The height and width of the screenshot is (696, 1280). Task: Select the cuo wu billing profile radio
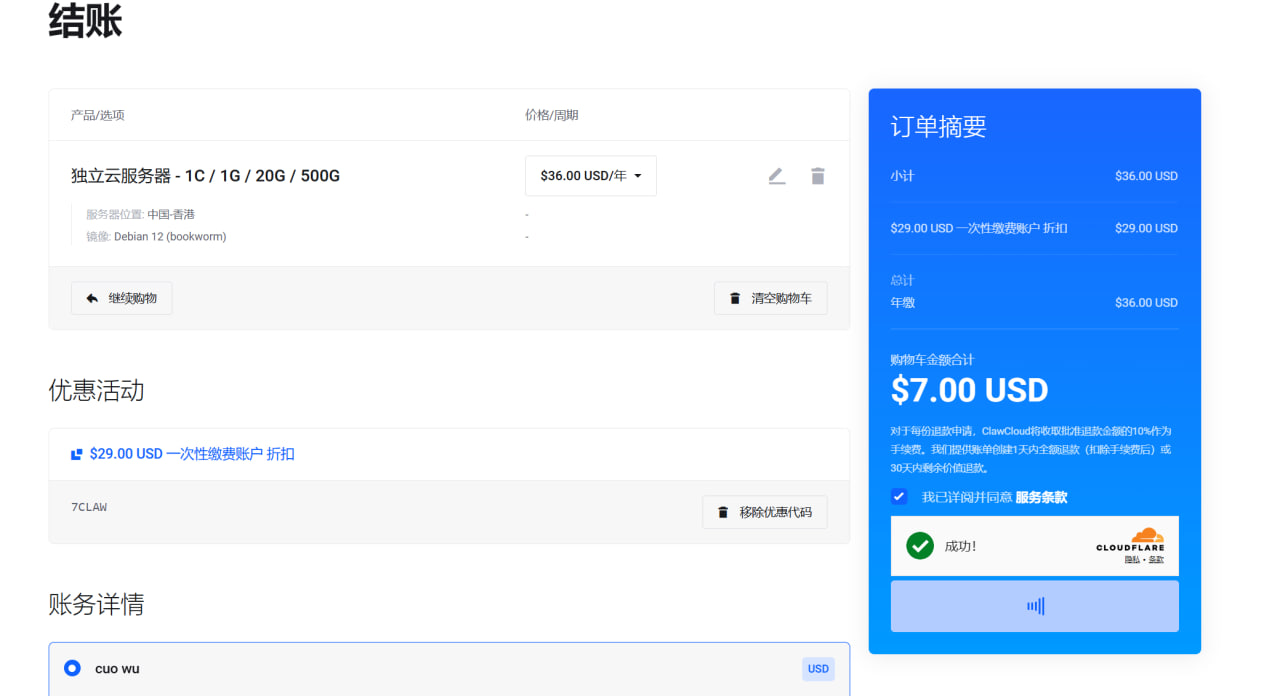(x=72, y=668)
